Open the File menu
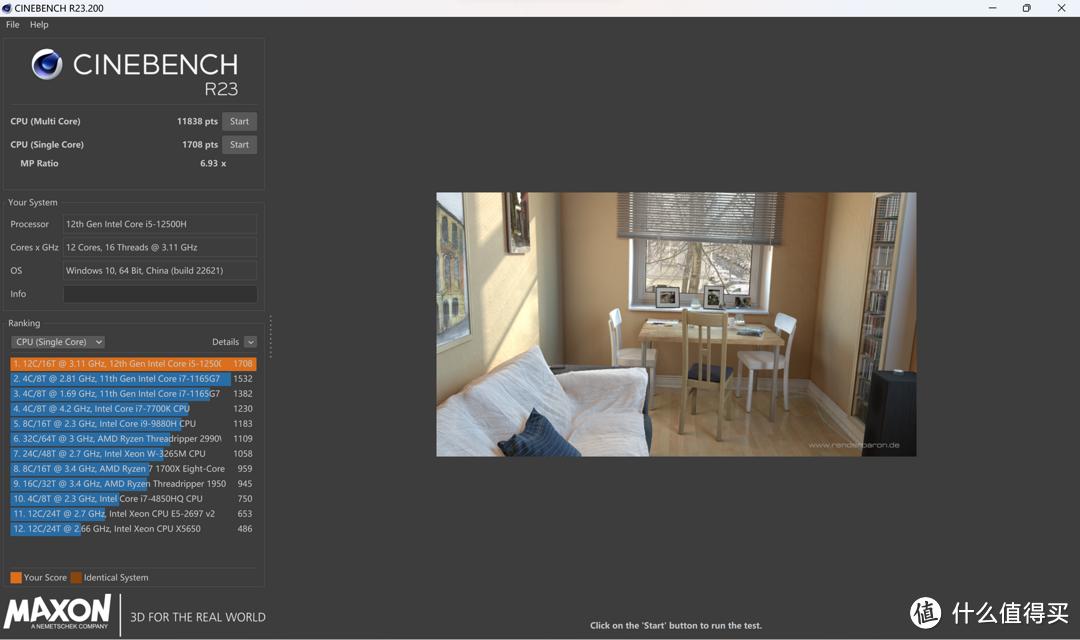Image resolution: width=1080 pixels, height=640 pixels. pyautogui.click(x=12, y=24)
